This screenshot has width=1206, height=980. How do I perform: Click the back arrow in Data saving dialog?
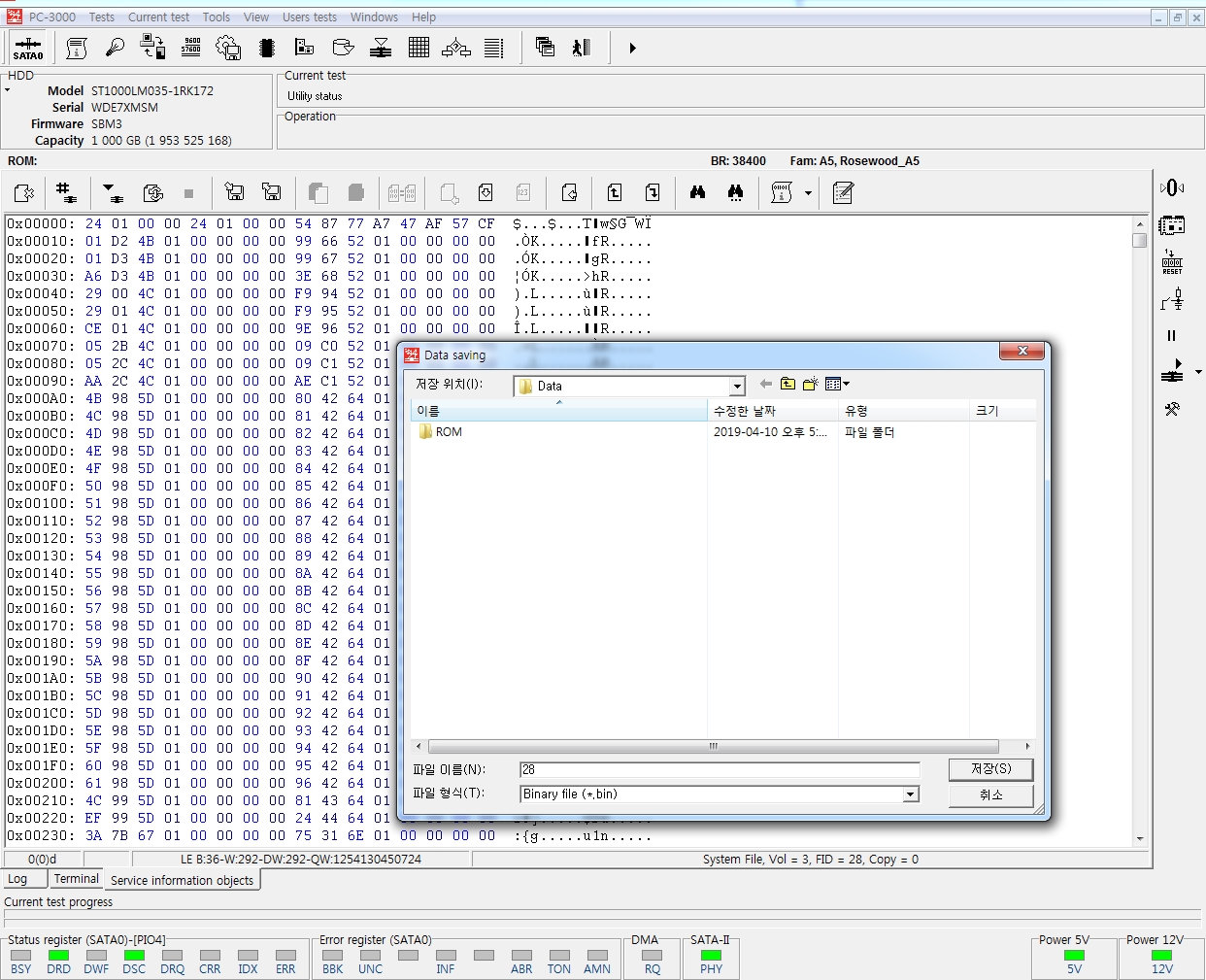coord(765,384)
